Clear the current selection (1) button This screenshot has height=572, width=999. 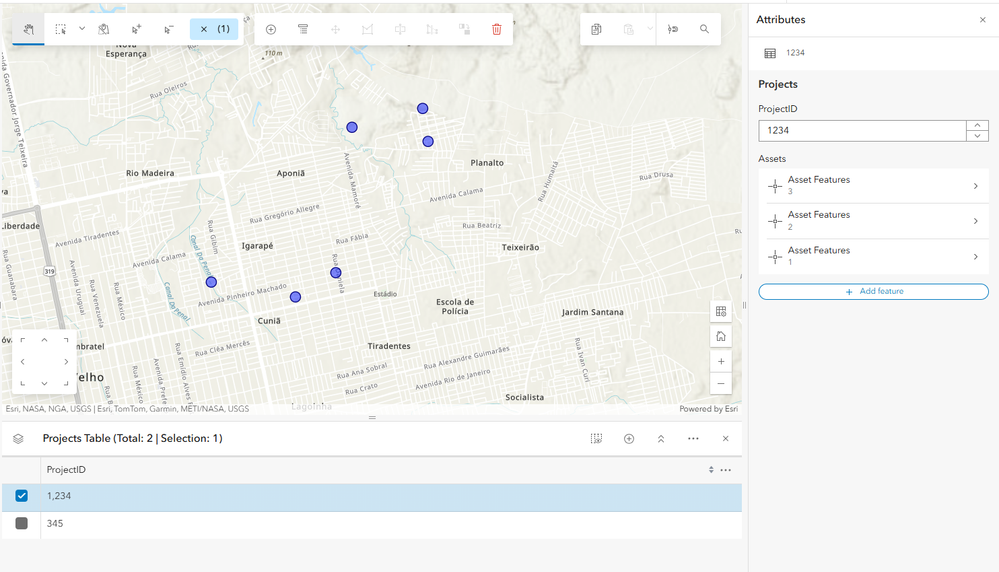(x=214, y=29)
